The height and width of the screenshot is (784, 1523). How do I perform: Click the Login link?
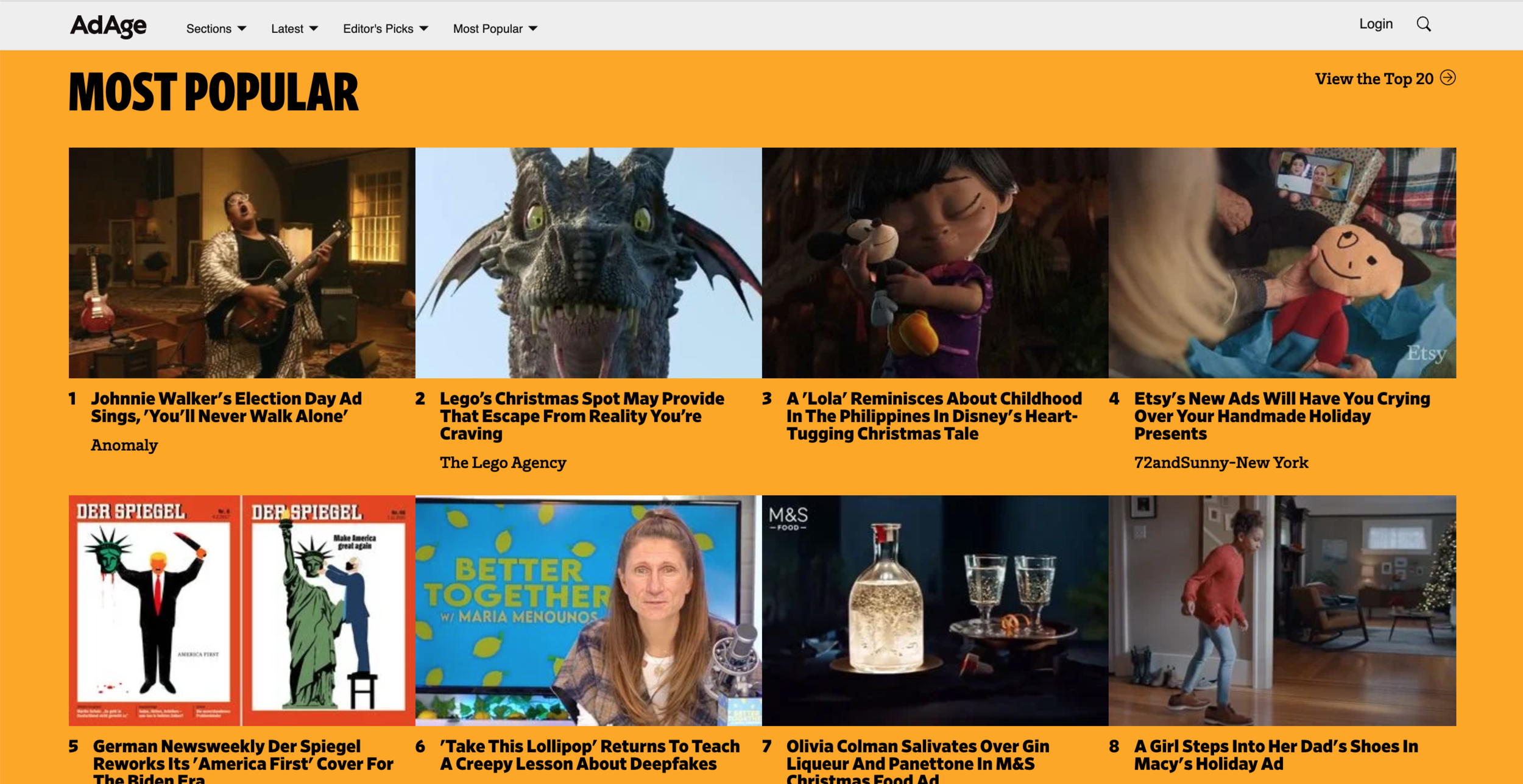(x=1376, y=24)
